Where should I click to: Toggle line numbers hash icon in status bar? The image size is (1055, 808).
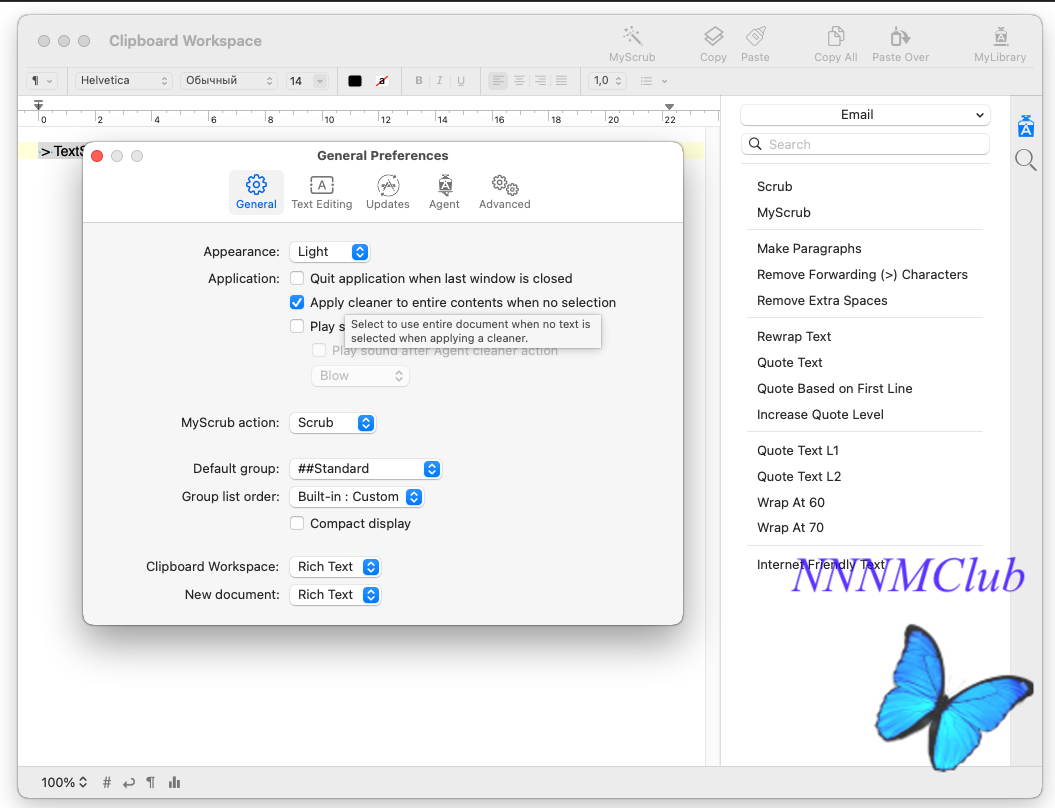point(106,782)
